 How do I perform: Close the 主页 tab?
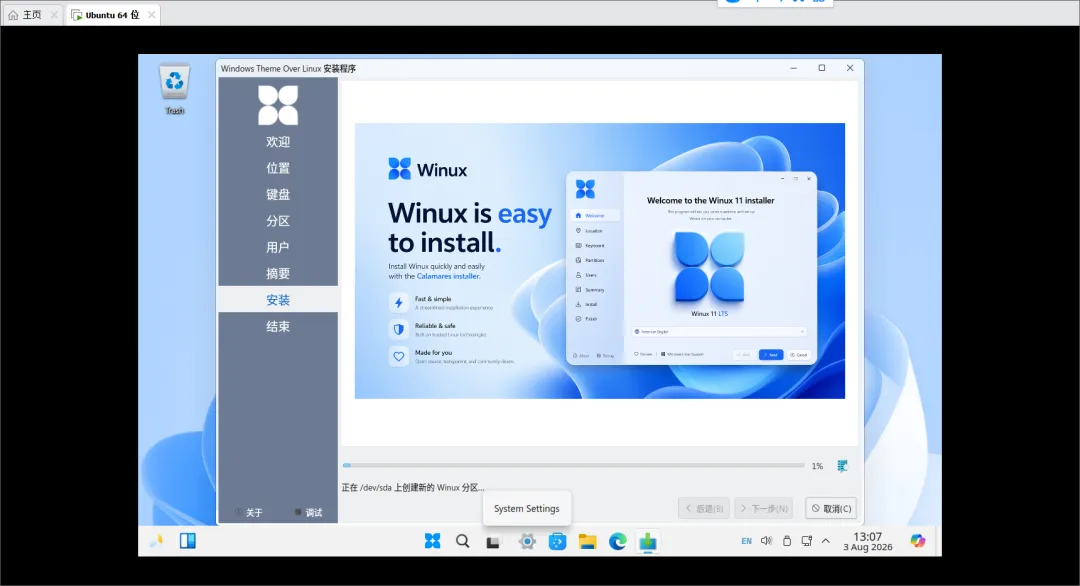pyautogui.click(x=54, y=14)
